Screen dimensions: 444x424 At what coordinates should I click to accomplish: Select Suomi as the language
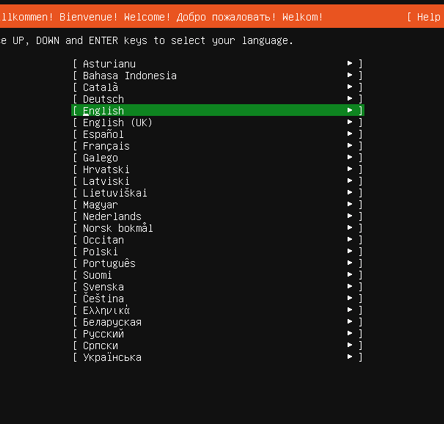point(218,275)
